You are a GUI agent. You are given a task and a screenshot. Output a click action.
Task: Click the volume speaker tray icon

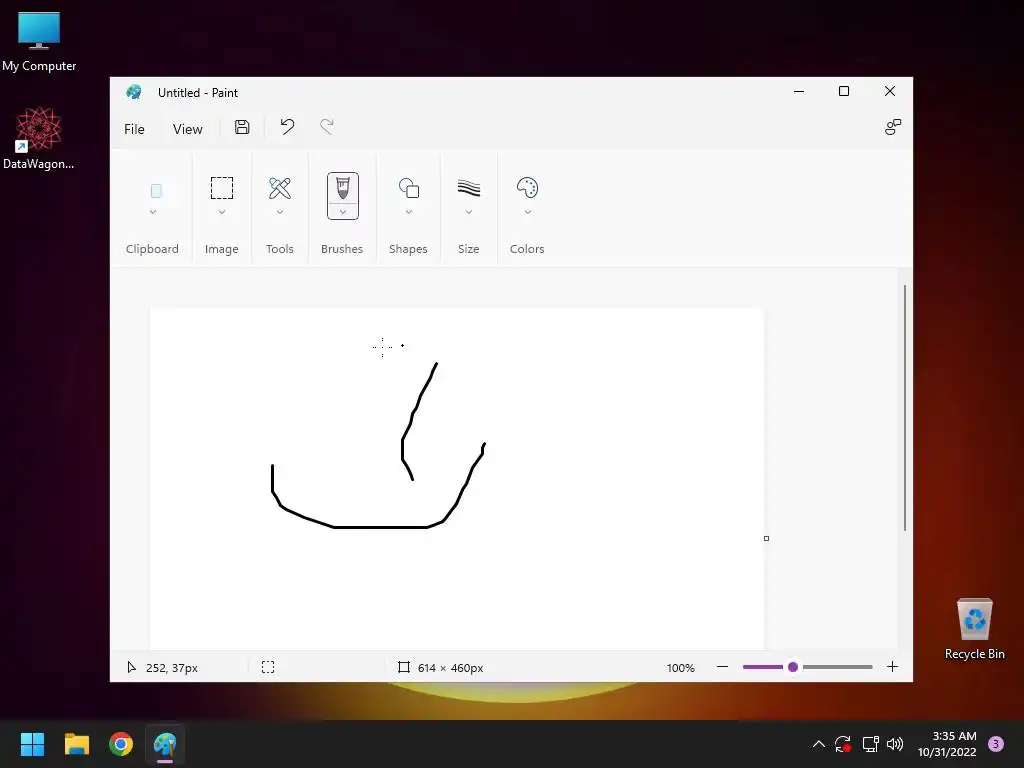pos(895,744)
